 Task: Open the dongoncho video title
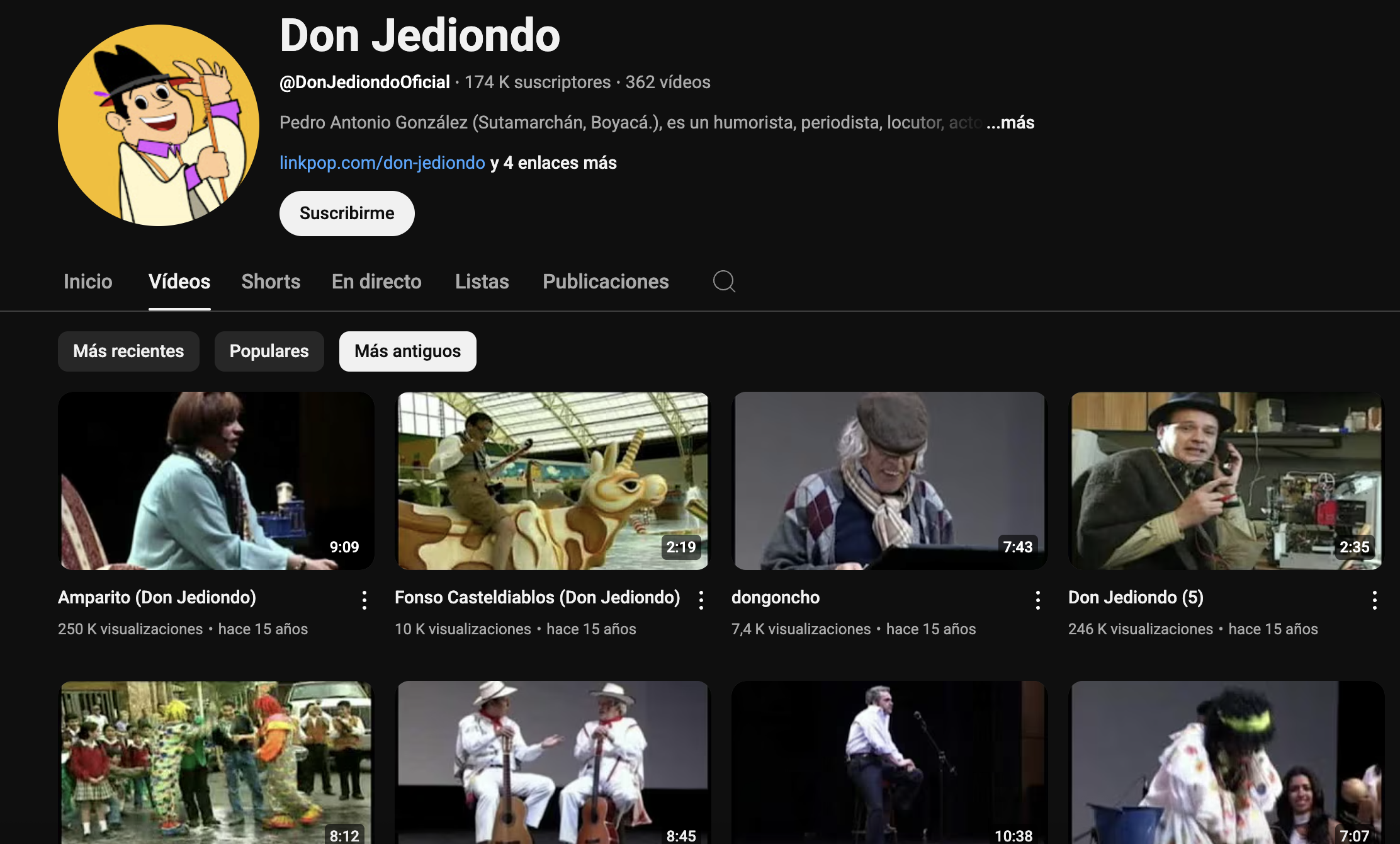tap(776, 597)
